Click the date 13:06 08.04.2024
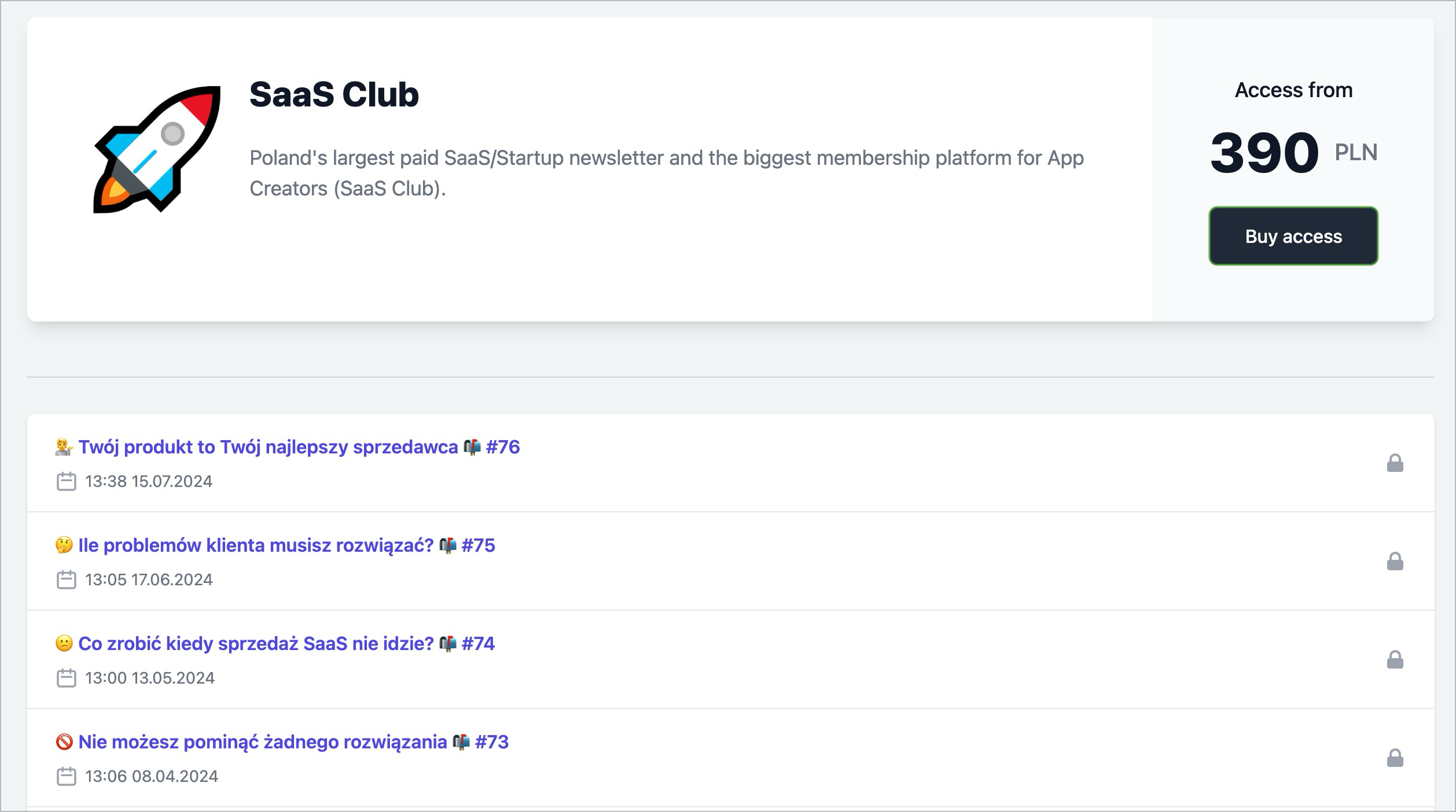The image size is (1456, 812). [x=152, y=776]
